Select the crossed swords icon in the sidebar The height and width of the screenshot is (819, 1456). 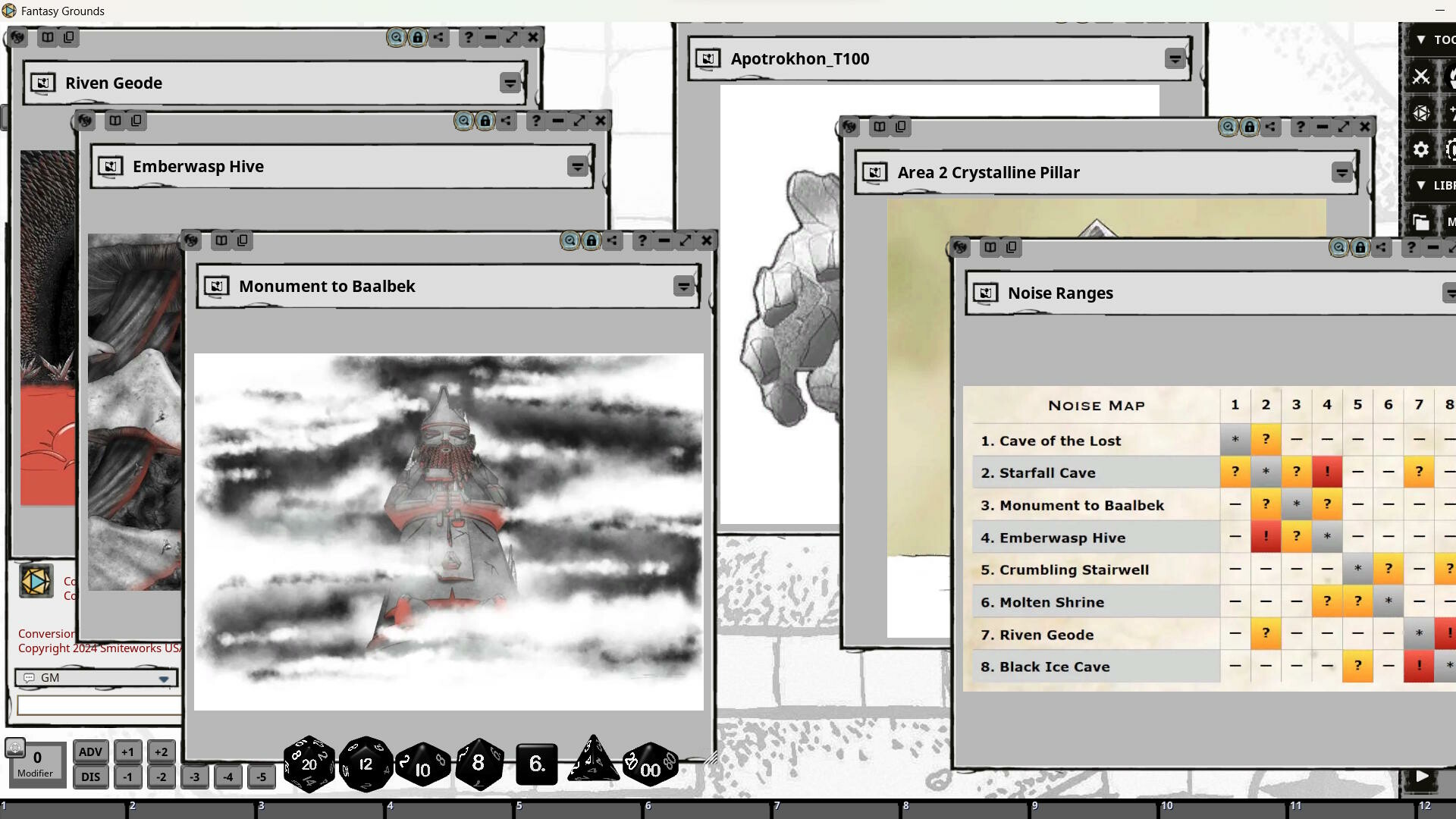1422,77
